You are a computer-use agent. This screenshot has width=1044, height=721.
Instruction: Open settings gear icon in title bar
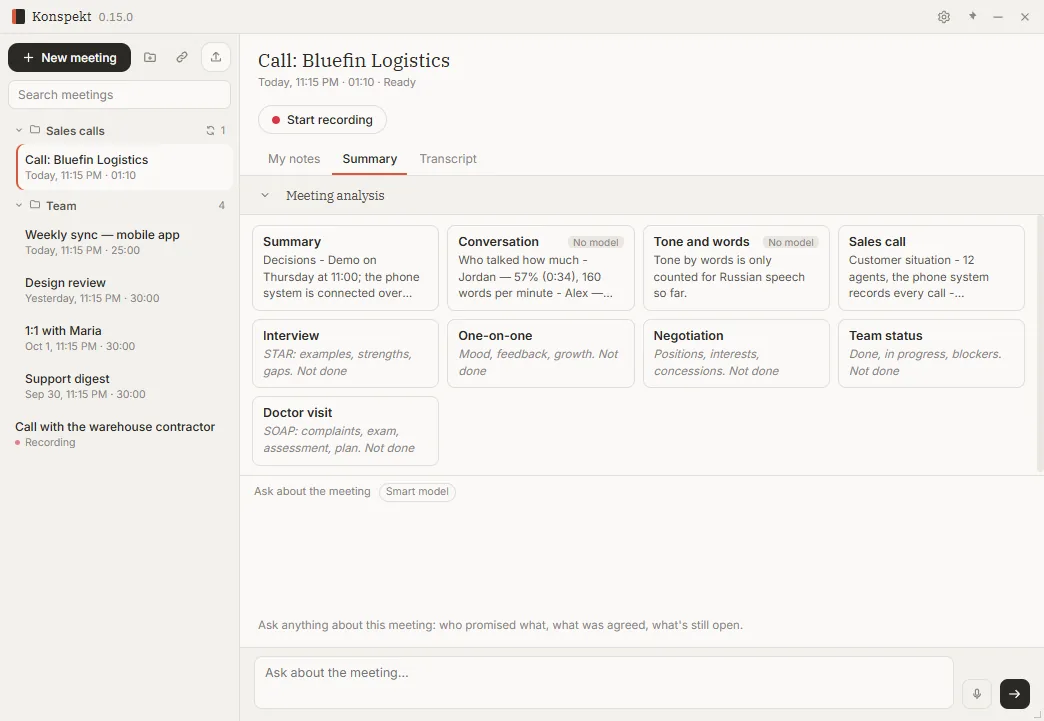pos(943,17)
